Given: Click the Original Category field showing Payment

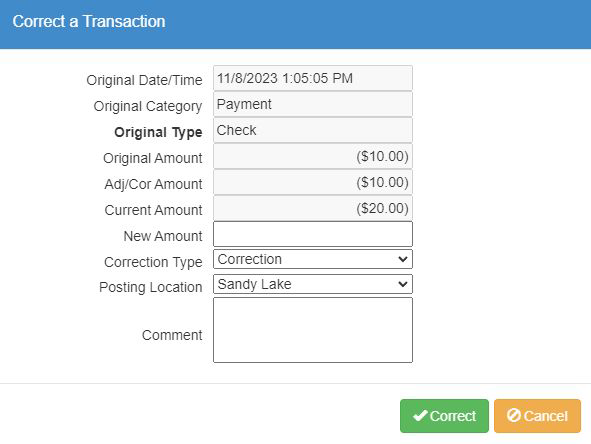Looking at the screenshot, I should 313,104.
